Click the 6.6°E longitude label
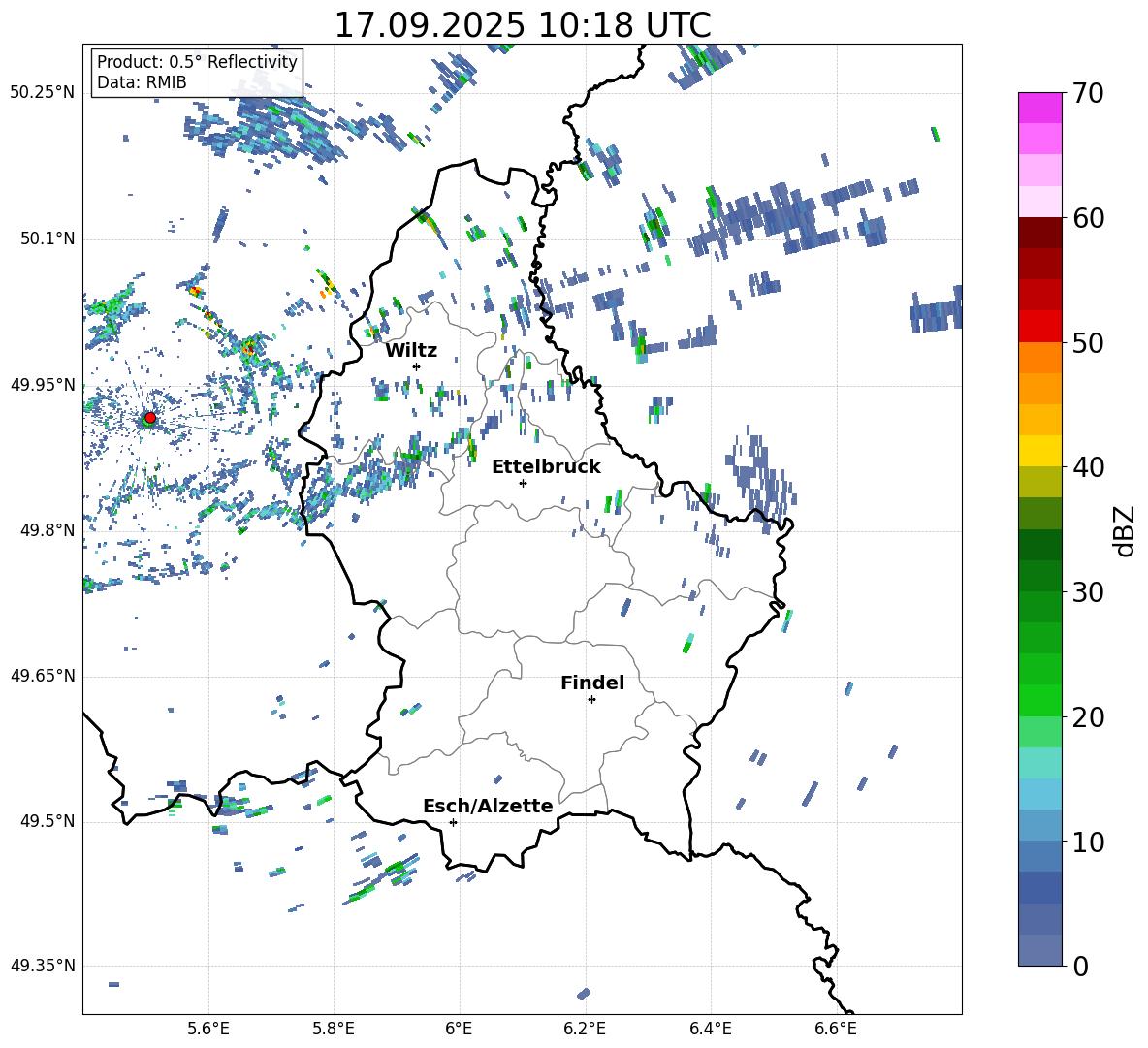Viewport: 1148px width, 1048px height. coord(836,1029)
